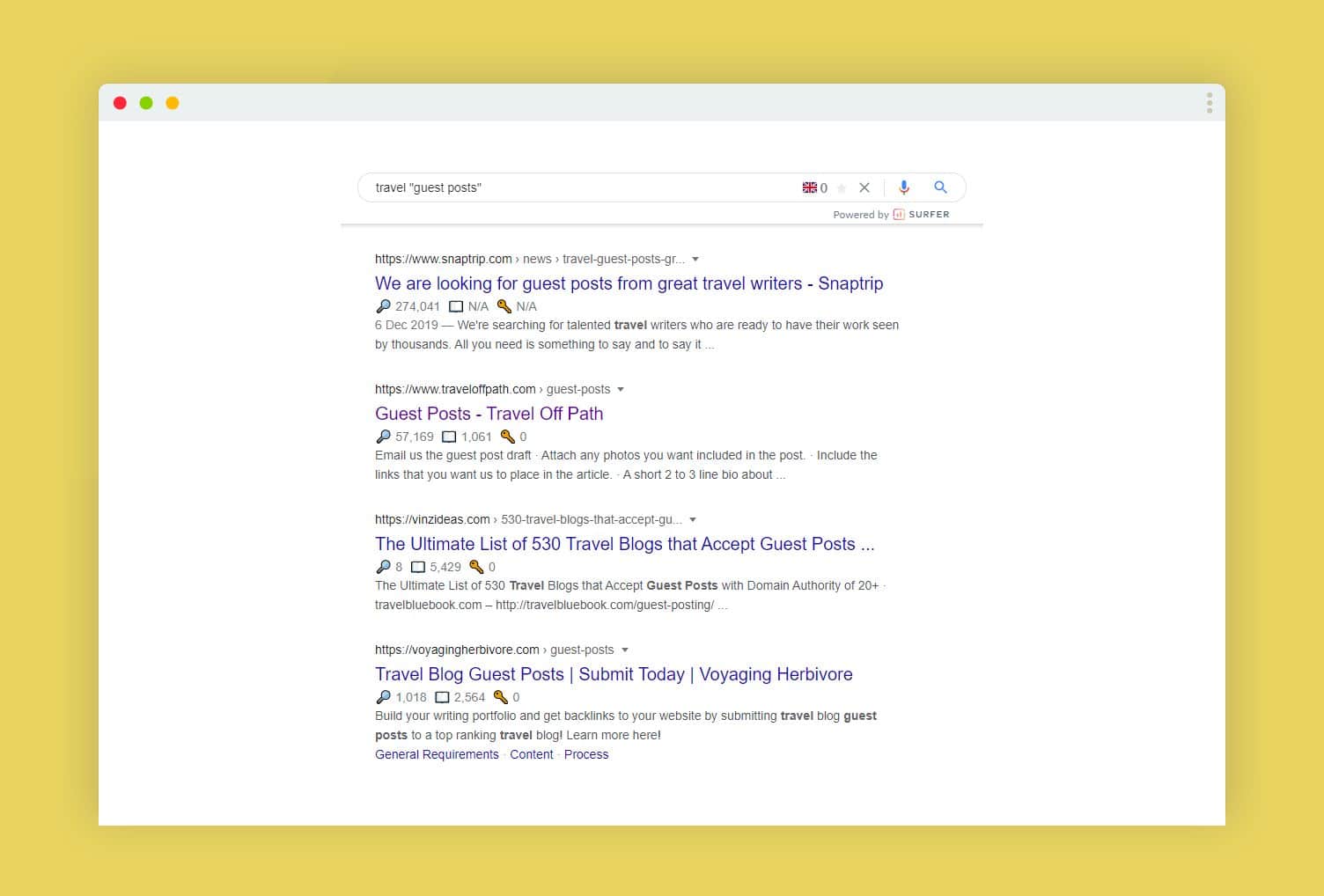Screen dimensions: 1324x896
Task: Click the 'Process' sitelink
Action: click(586, 754)
